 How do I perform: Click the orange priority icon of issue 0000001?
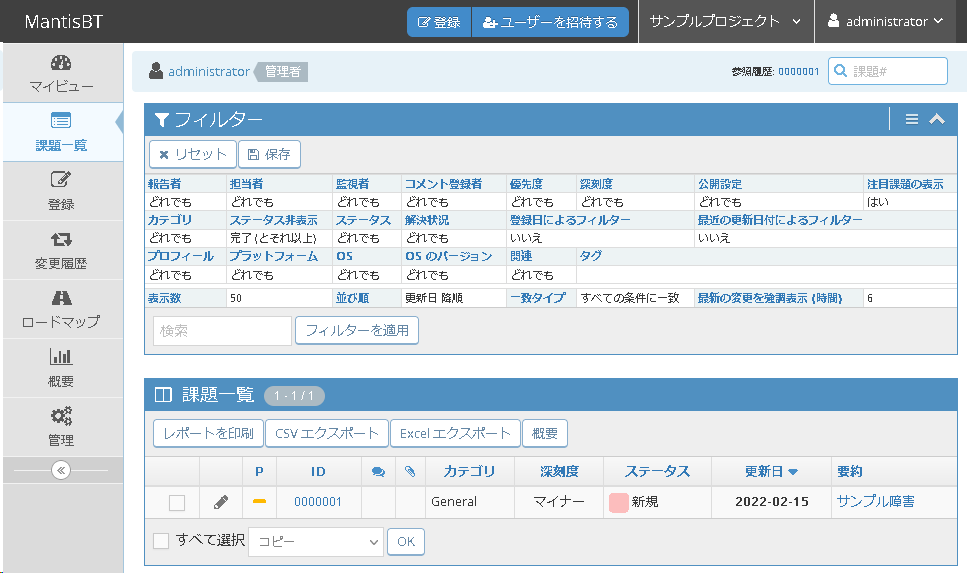click(260, 501)
